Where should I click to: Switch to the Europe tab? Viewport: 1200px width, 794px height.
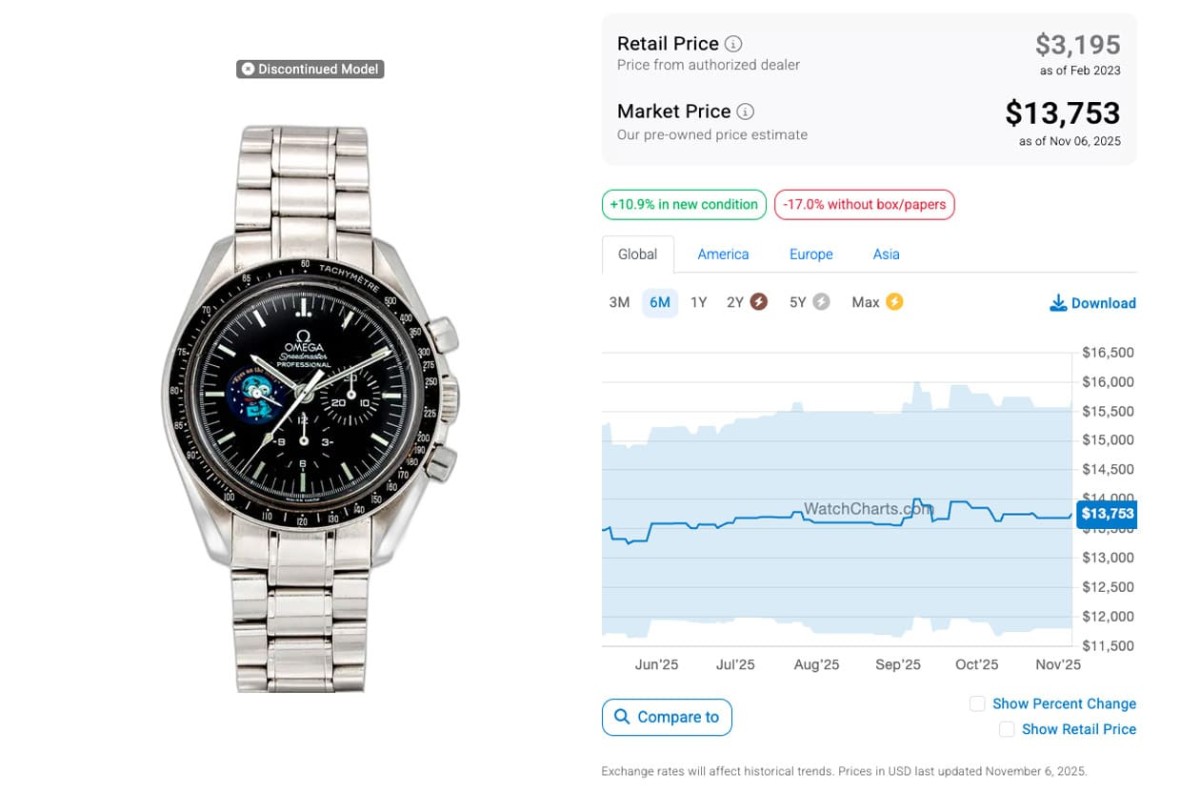click(x=811, y=255)
